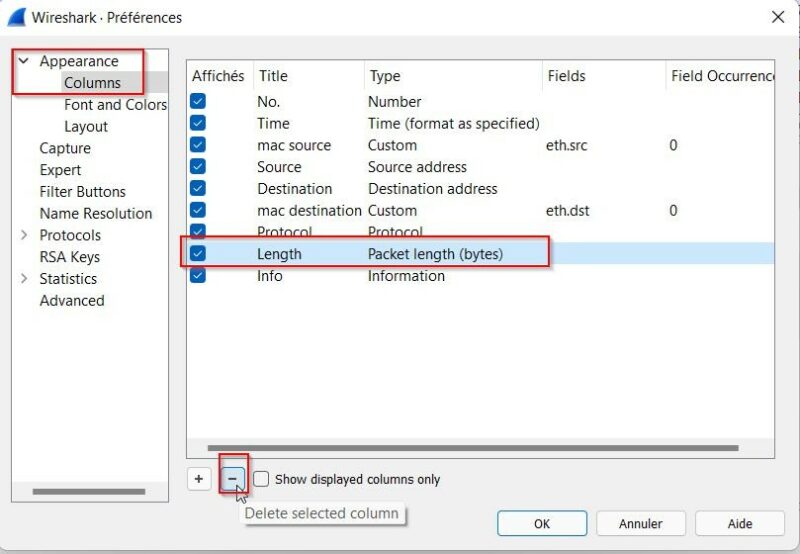Open Layout preferences

[86, 127]
